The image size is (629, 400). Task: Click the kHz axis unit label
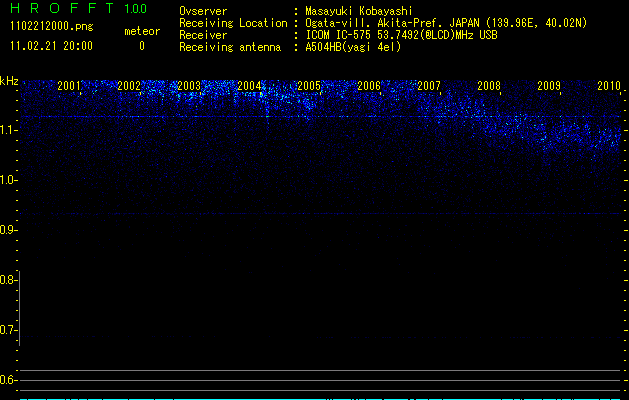pos(9,81)
